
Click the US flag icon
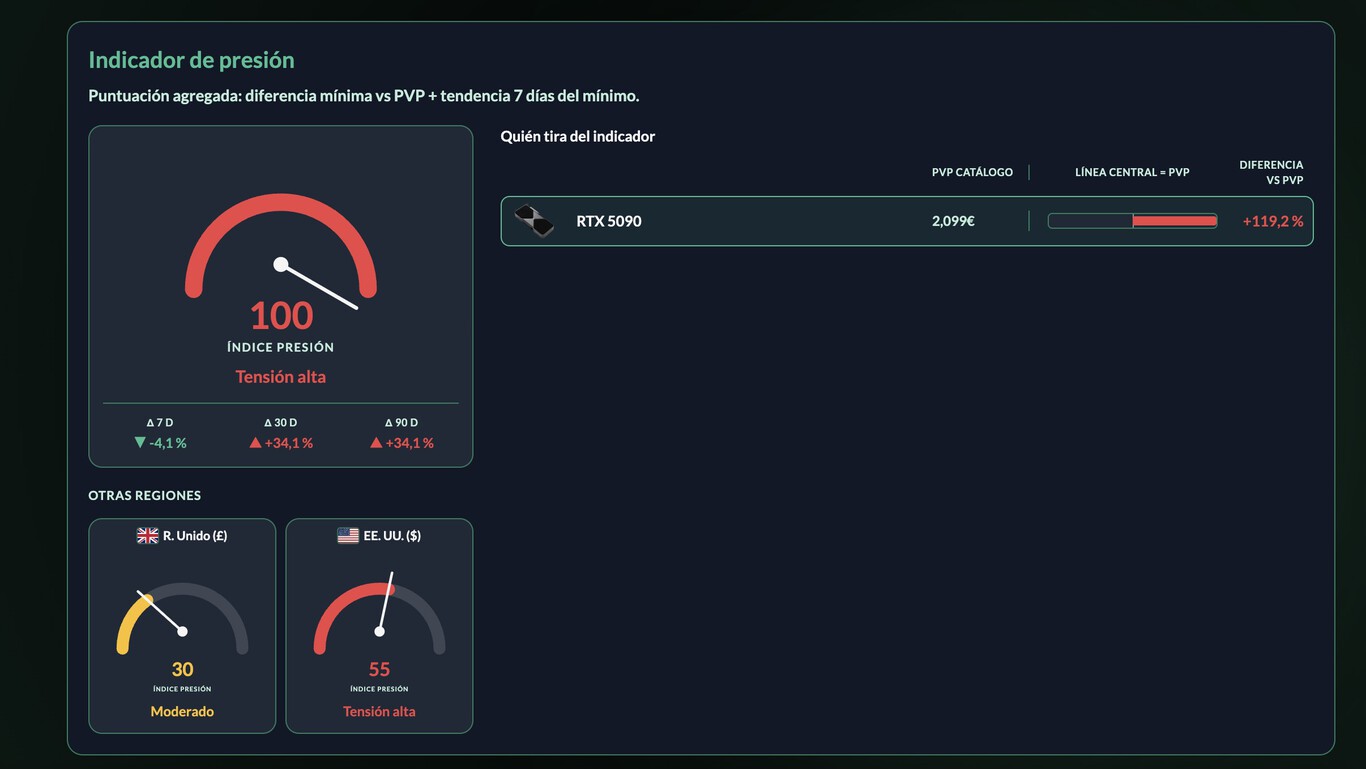(348, 536)
